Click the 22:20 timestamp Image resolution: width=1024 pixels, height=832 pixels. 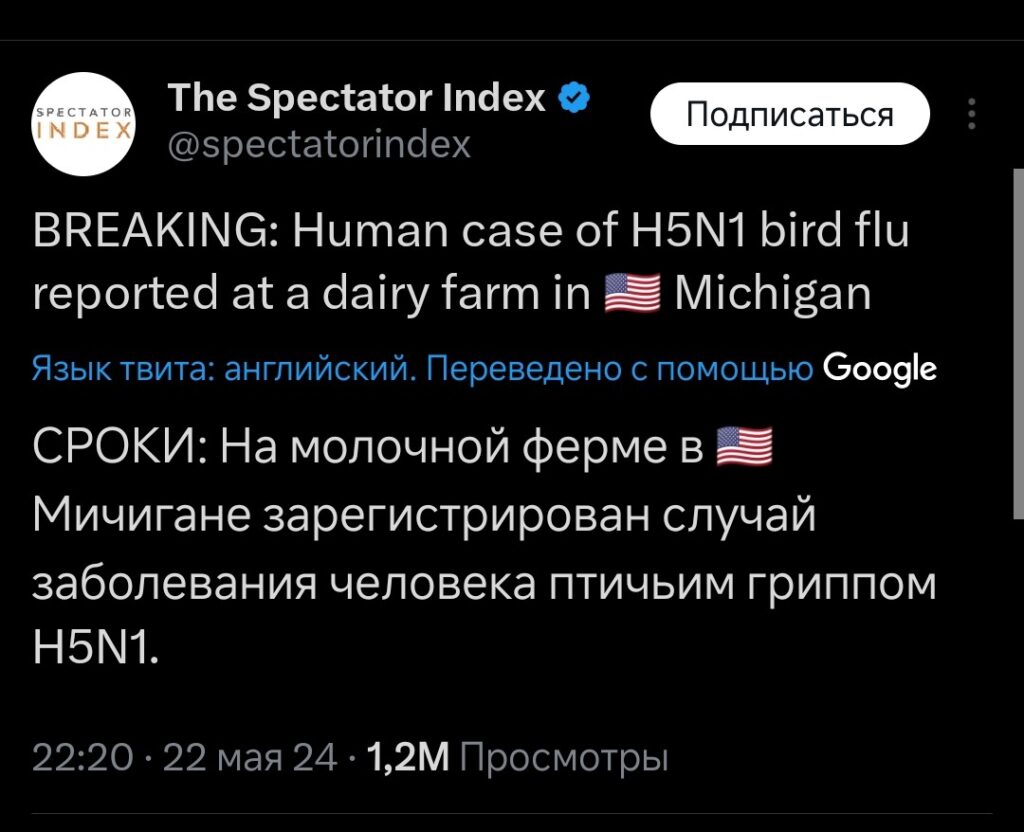82,758
